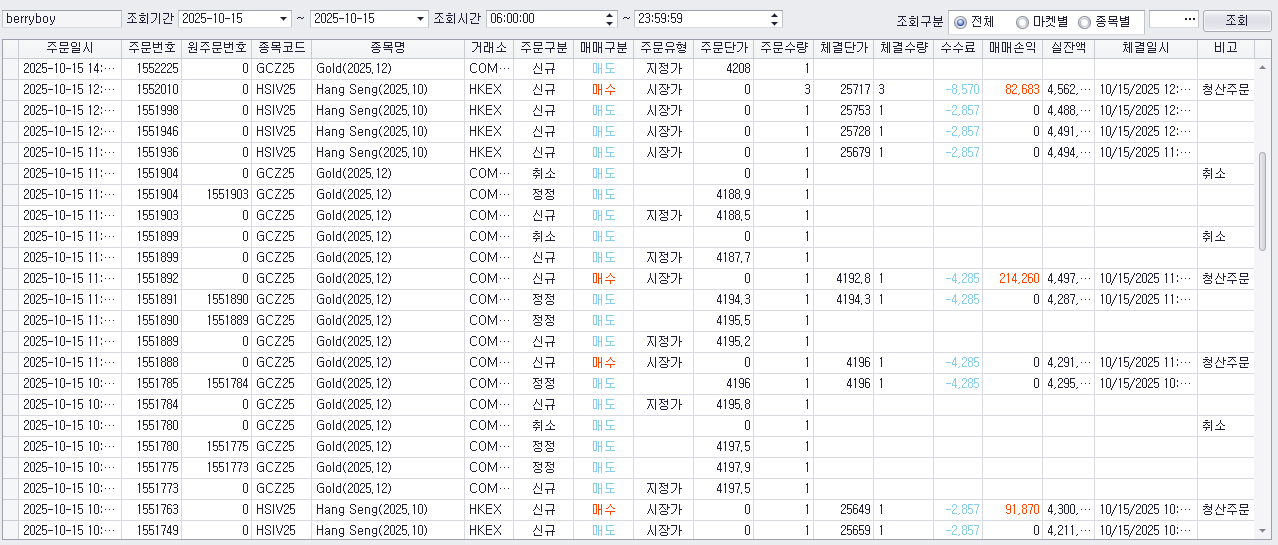Image resolution: width=1278 pixels, height=545 pixels.
Task: Open the symbol lookup field with ellipsis
Action: click(x=1173, y=19)
